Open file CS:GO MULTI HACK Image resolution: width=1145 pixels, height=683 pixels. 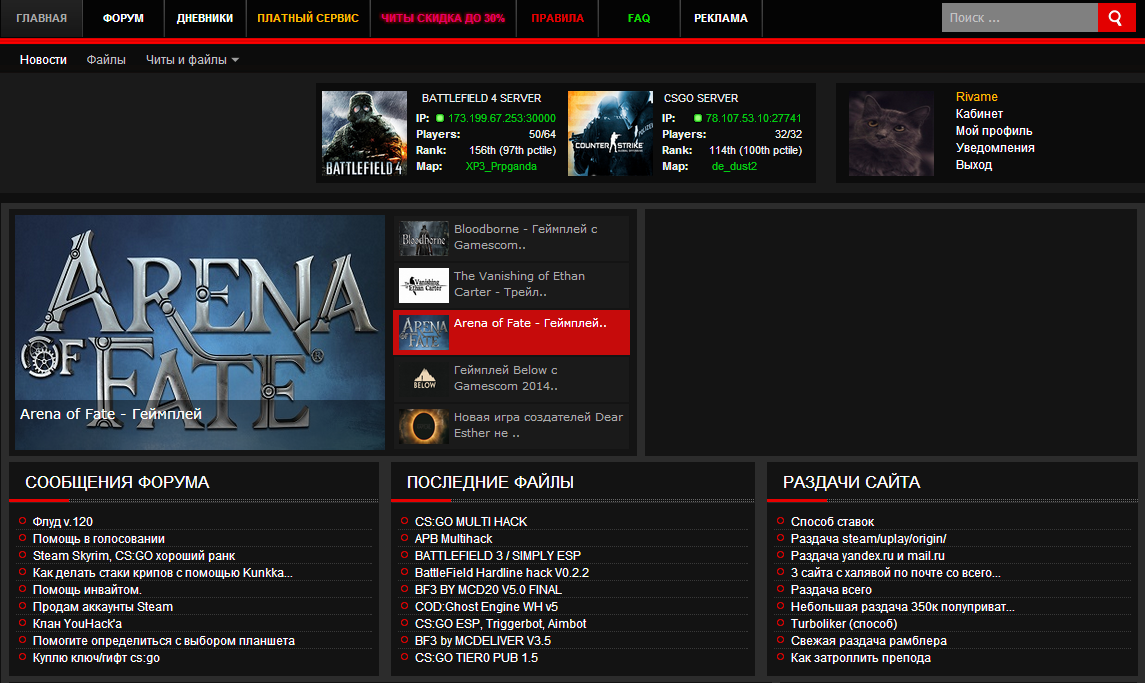coord(471,522)
